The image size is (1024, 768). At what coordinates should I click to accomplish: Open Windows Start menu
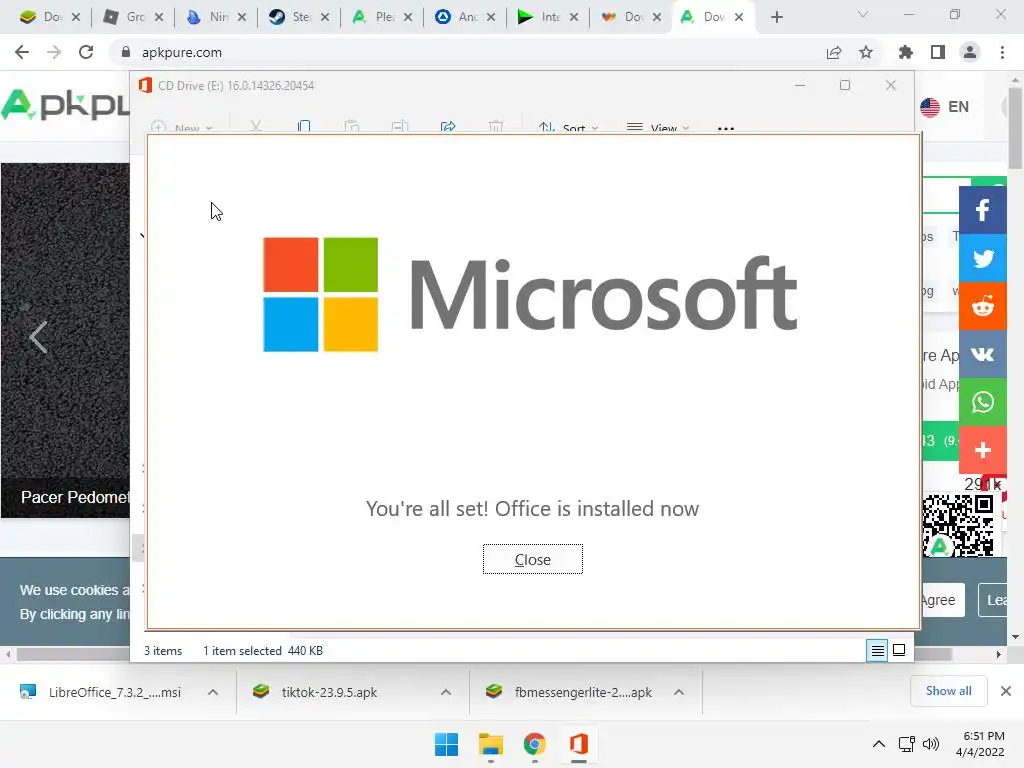tap(447, 744)
